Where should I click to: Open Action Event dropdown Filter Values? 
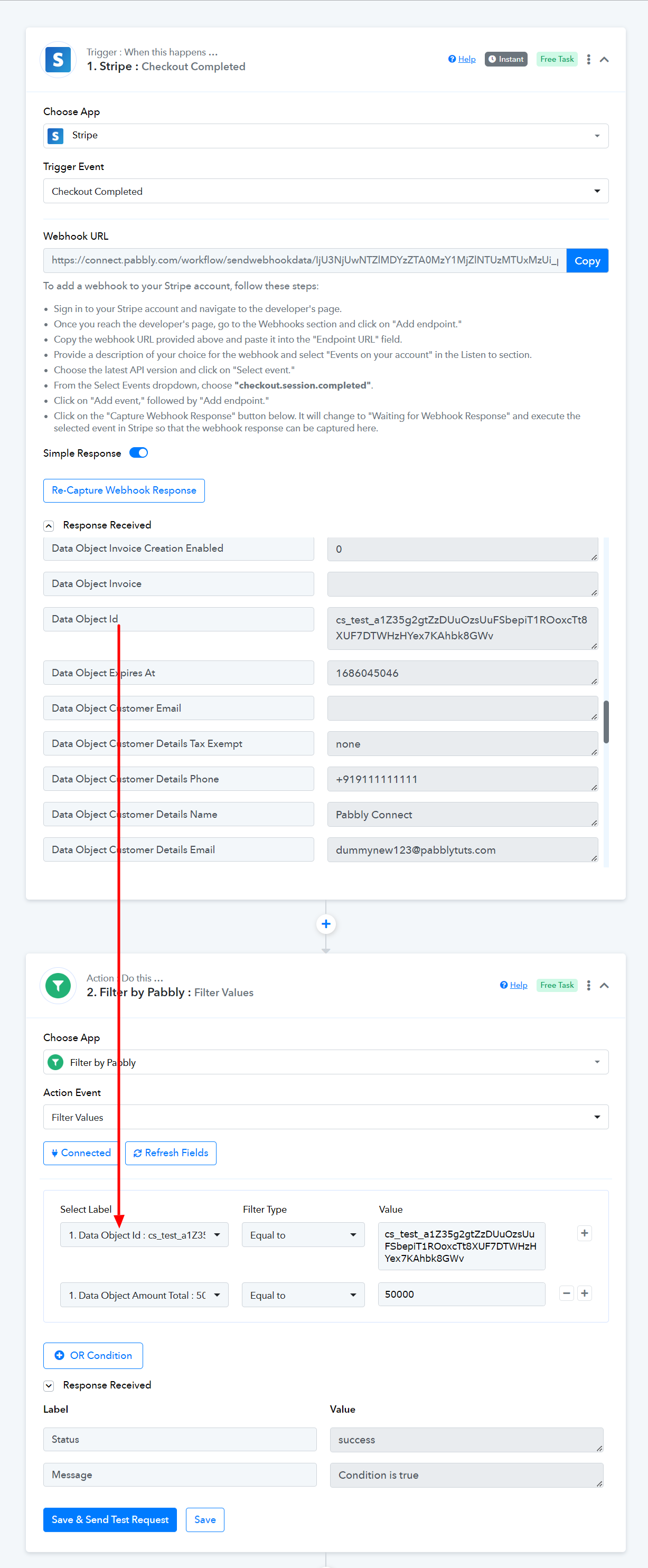[326, 1117]
